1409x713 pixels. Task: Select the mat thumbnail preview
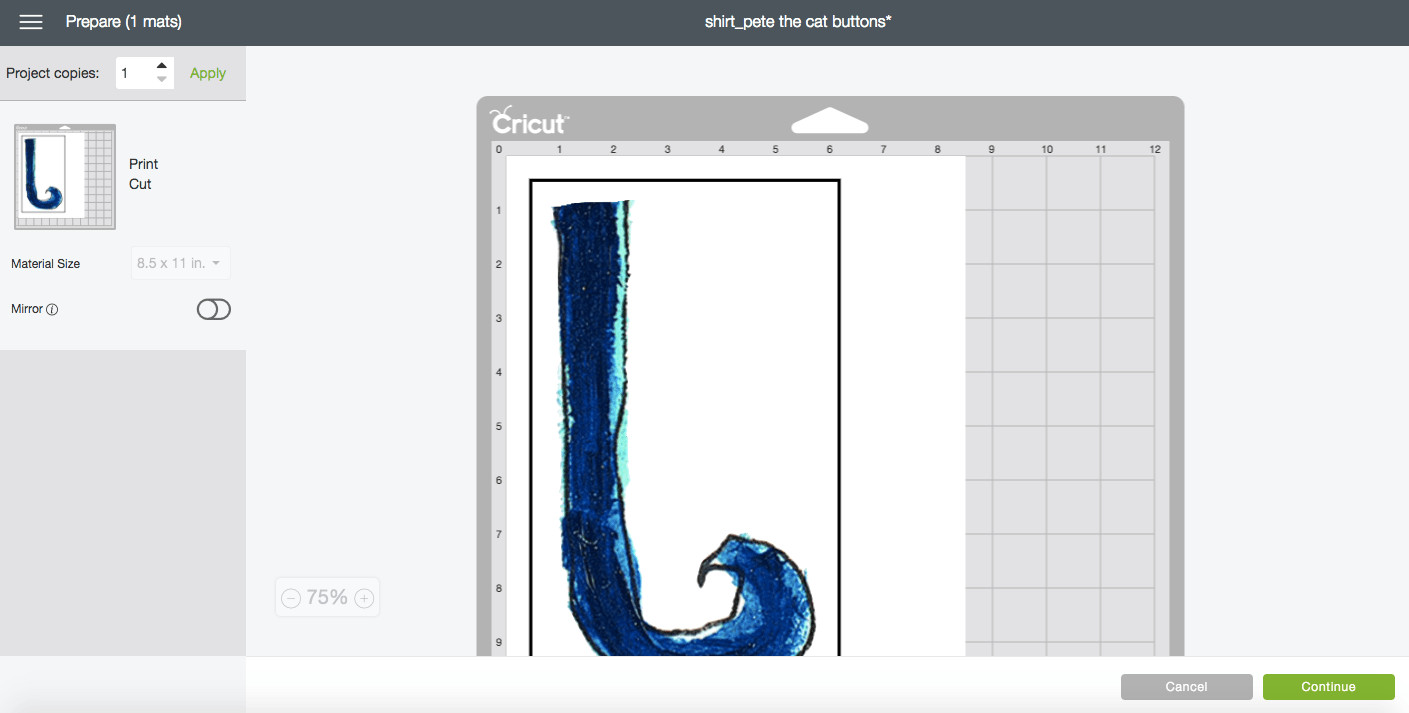tap(65, 177)
